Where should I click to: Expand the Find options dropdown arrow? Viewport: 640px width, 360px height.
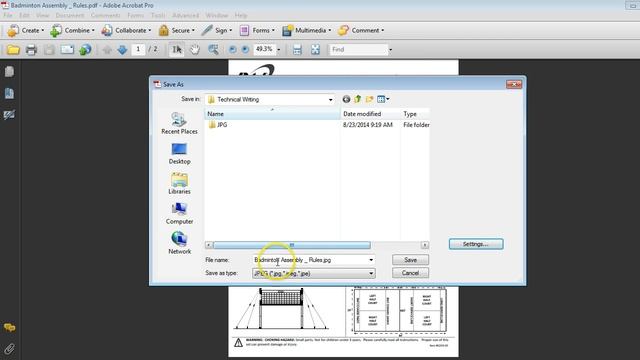point(391,50)
